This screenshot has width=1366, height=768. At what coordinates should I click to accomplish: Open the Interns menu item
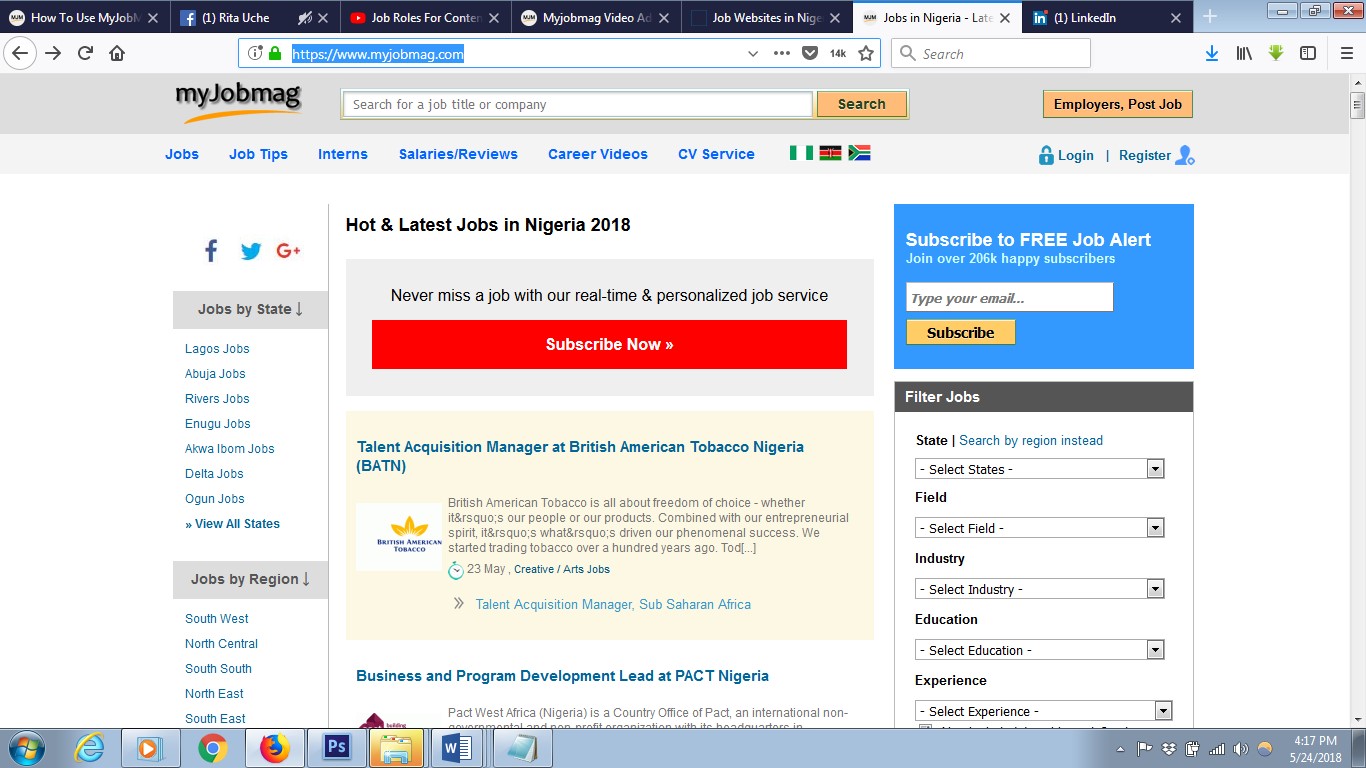343,154
